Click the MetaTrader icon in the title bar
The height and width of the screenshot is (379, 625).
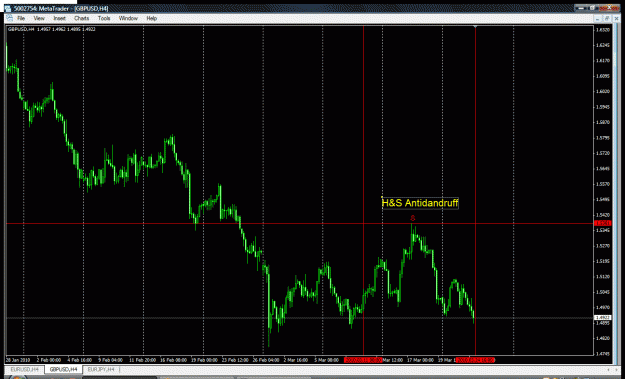pos(8,8)
